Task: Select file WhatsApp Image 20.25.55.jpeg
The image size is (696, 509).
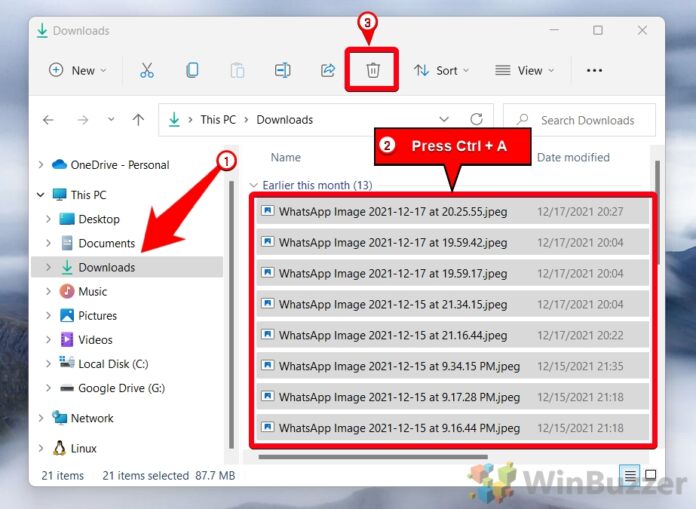Action: pyautogui.click(x=452, y=212)
